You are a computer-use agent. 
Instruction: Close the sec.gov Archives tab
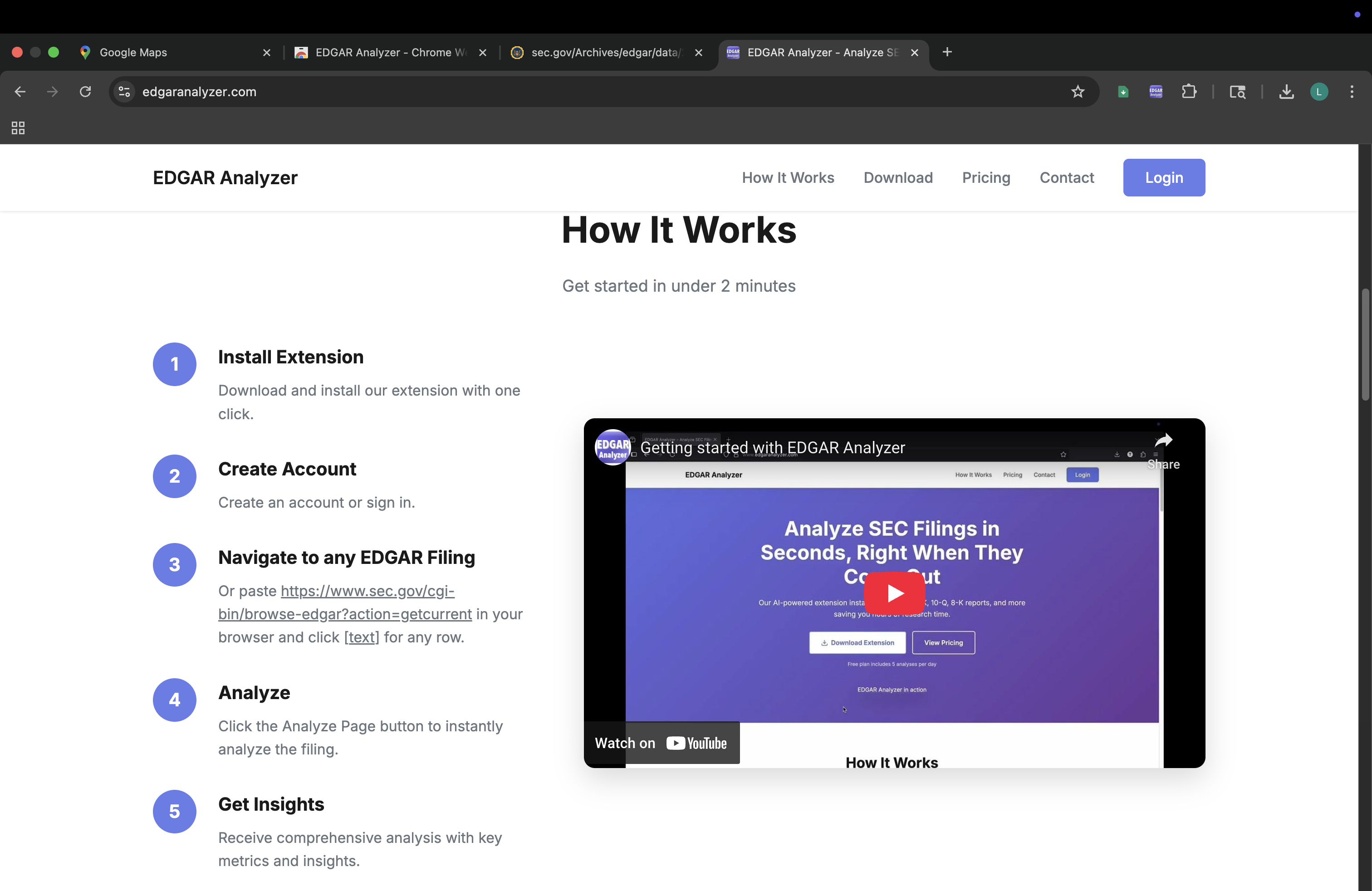pos(699,53)
